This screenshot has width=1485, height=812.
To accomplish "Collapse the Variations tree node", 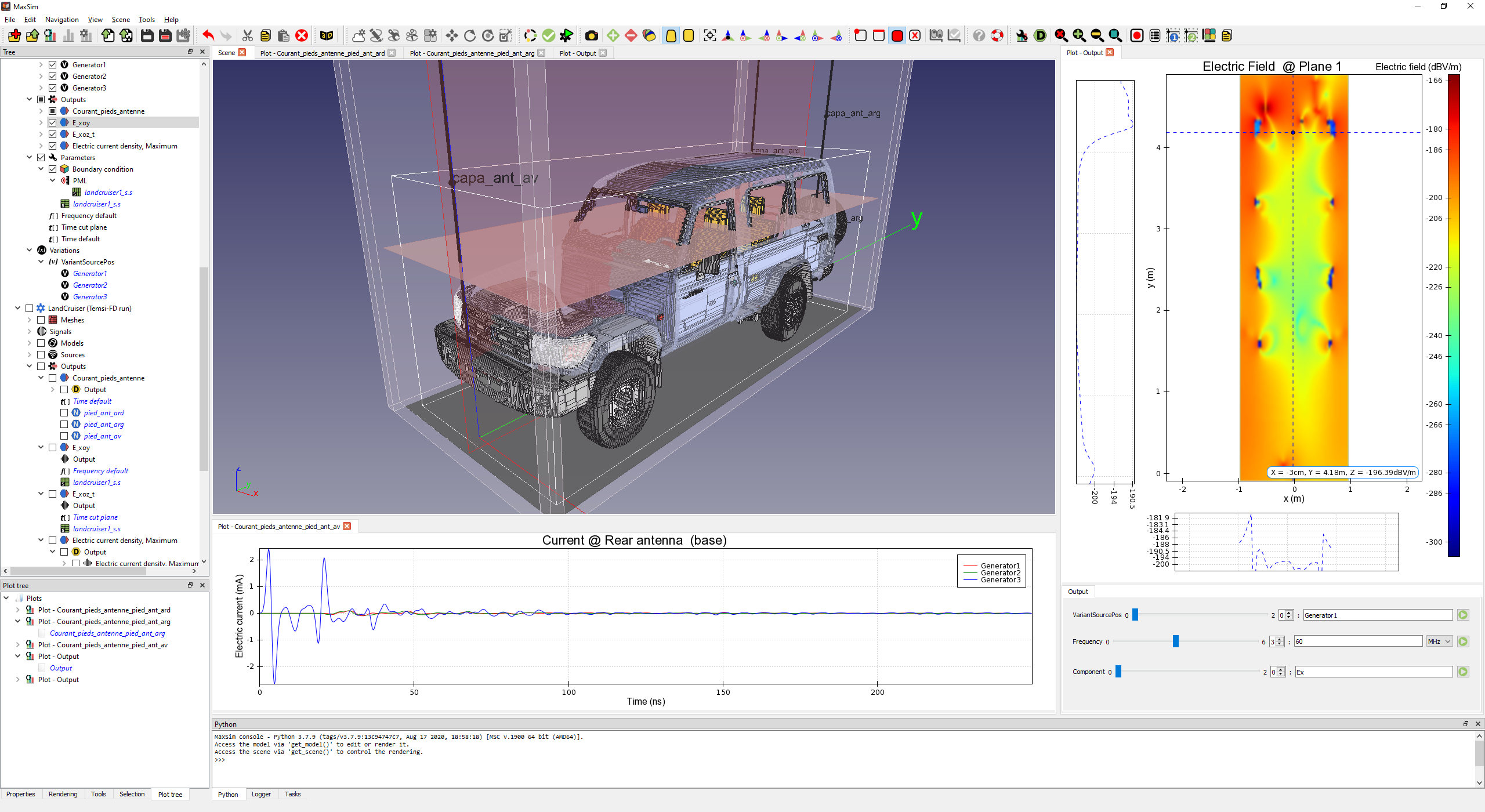I will coord(30,251).
